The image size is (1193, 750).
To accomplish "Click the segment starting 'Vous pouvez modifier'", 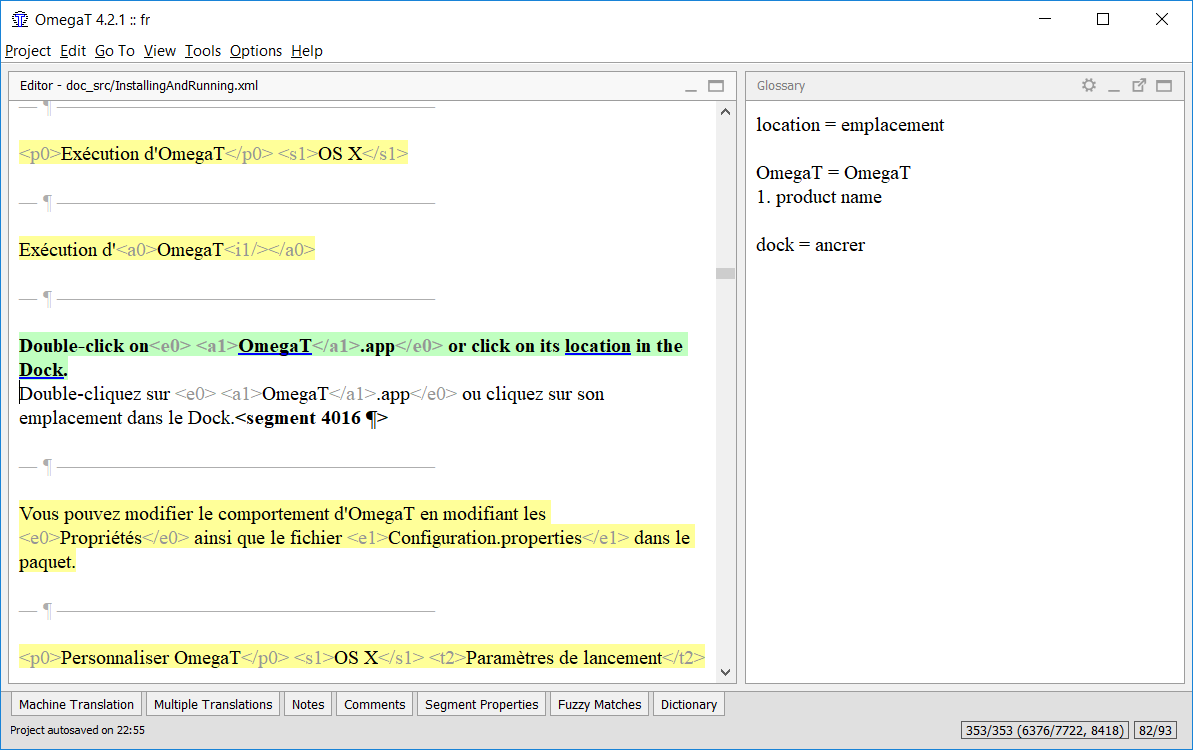I will (x=356, y=538).
